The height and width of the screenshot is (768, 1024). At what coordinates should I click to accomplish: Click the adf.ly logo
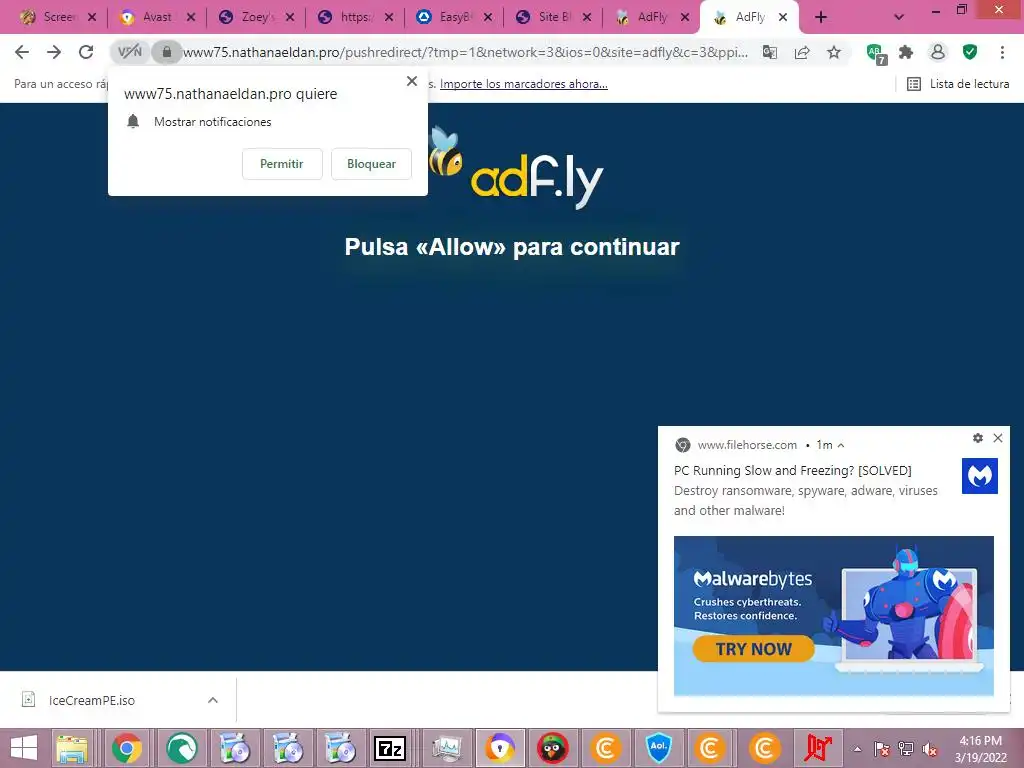[516, 167]
